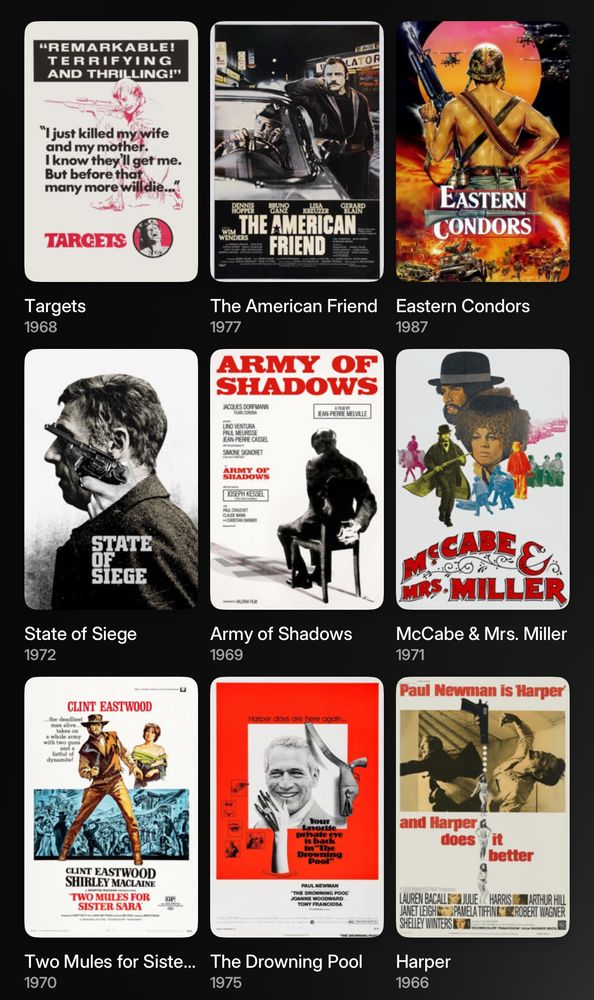Click The Drowning Pool title text
Image resolution: width=594 pixels, height=1000 pixels.
point(286,962)
